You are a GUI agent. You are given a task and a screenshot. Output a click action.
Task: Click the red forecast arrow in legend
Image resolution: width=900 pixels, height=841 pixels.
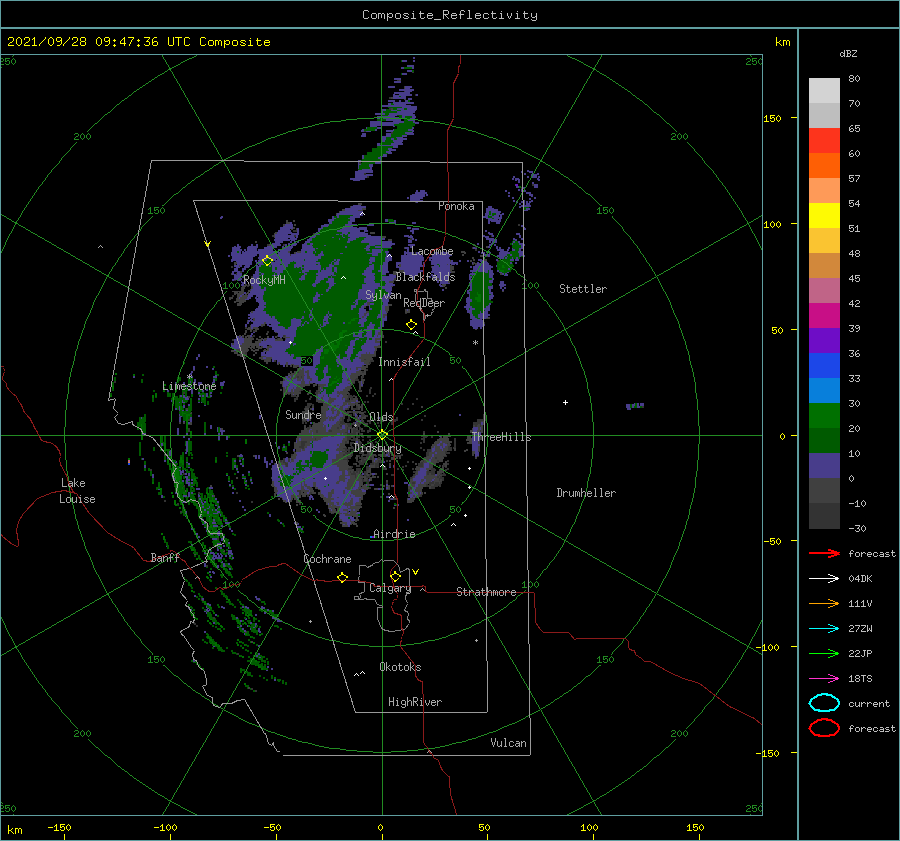point(824,553)
